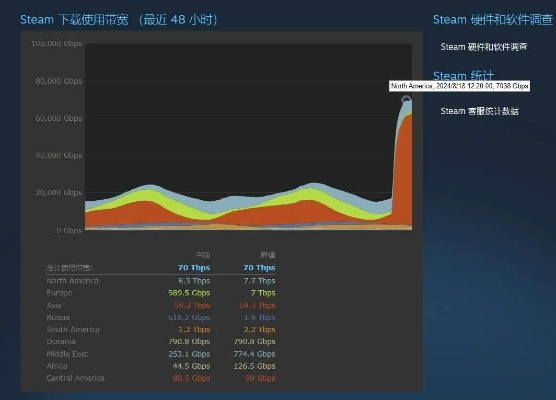The image size is (556, 400).
Task: Select the Asia row label
Action: (x=54, y=305)
